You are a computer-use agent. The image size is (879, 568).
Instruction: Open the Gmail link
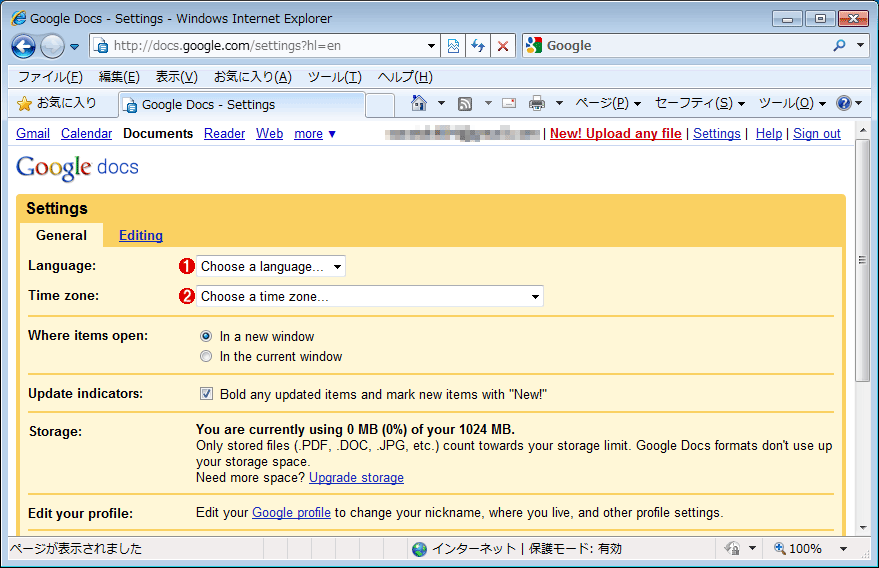tap(33, 133)
